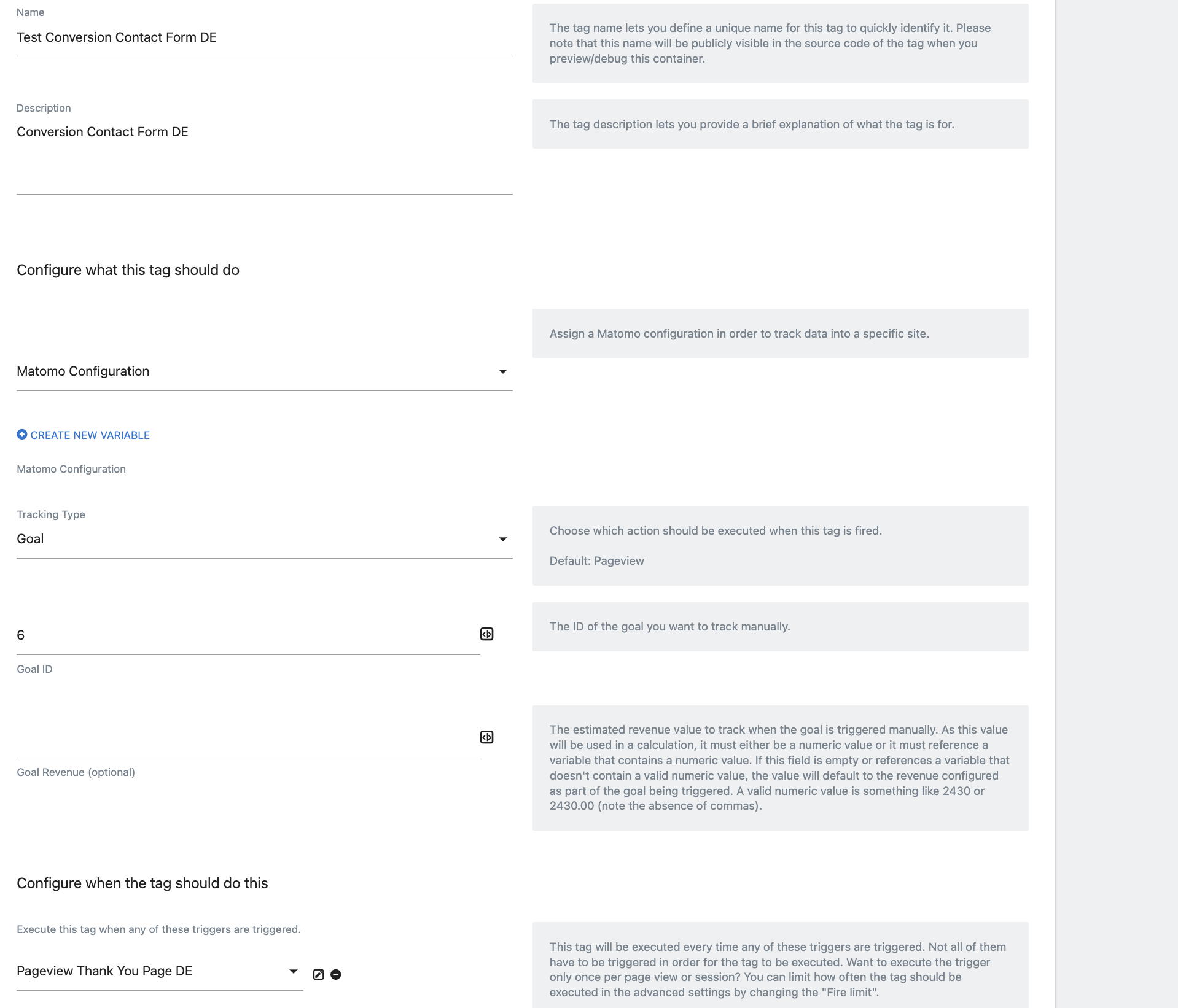
Task: Open the Matomo Configuration dropdown arrow
Action: pyautogui.click(x=503, y=371)
